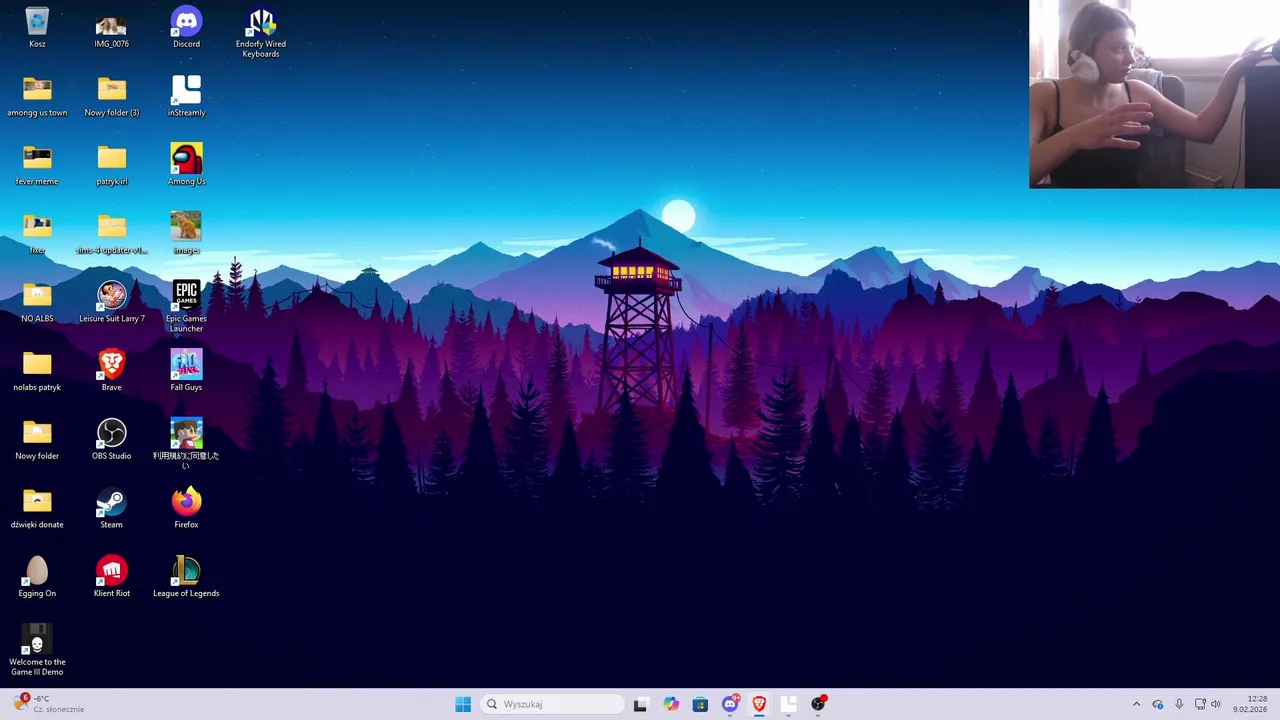Open the shortcut with Japanese label
Screen dimensions: 1280x720
(186, 445)
